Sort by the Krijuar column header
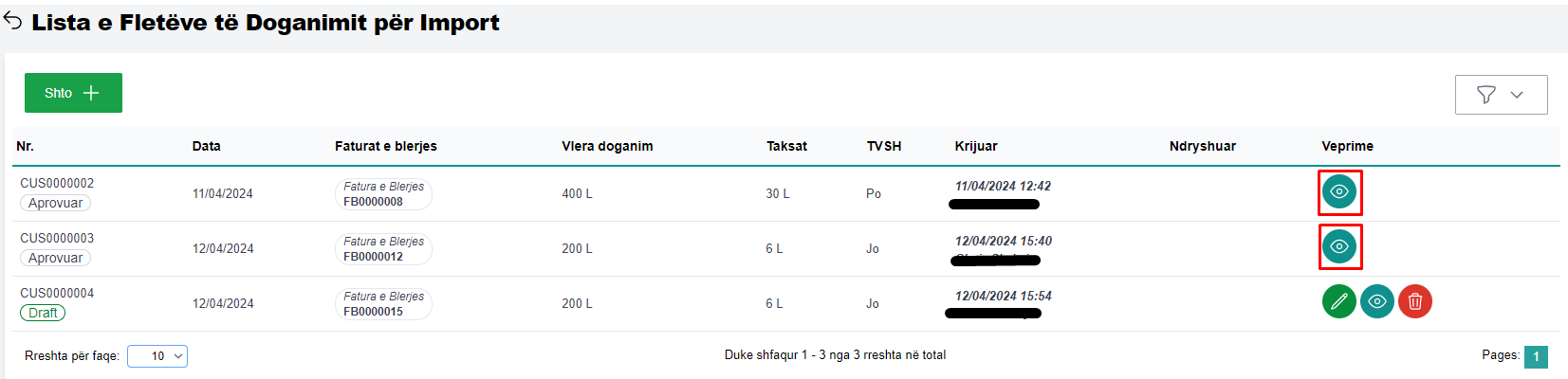Viewport: 1568px width, 379px height. [975, 146]
